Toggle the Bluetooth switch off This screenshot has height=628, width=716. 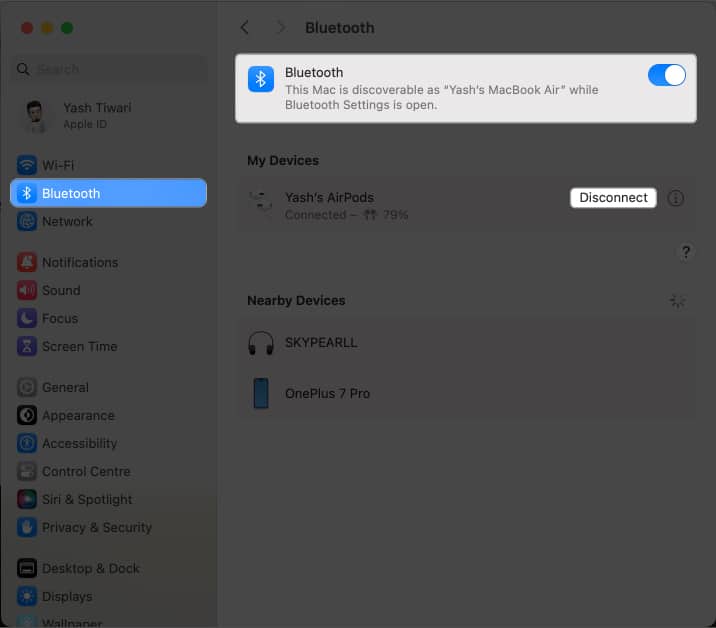click(666, 75)
